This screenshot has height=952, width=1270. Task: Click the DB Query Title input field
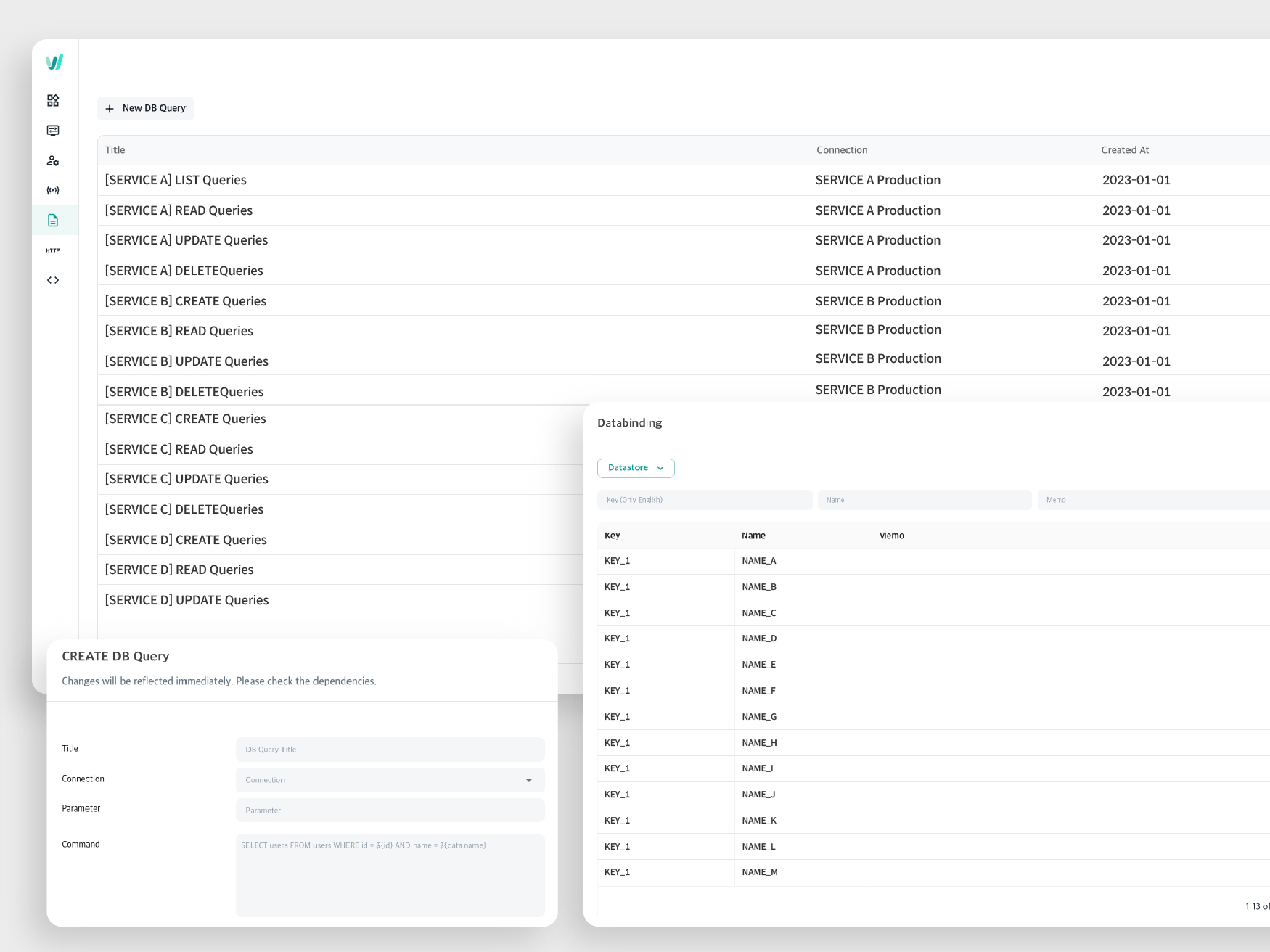click(x=390, y=750)
